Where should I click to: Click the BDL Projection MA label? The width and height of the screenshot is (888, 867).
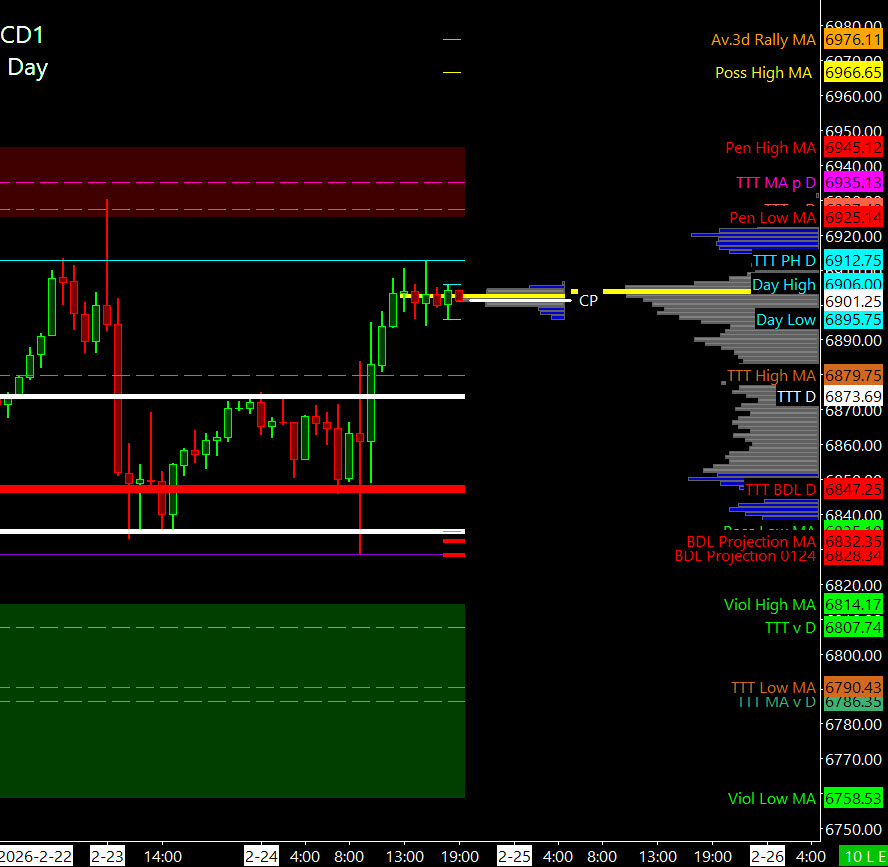(744, 542)
